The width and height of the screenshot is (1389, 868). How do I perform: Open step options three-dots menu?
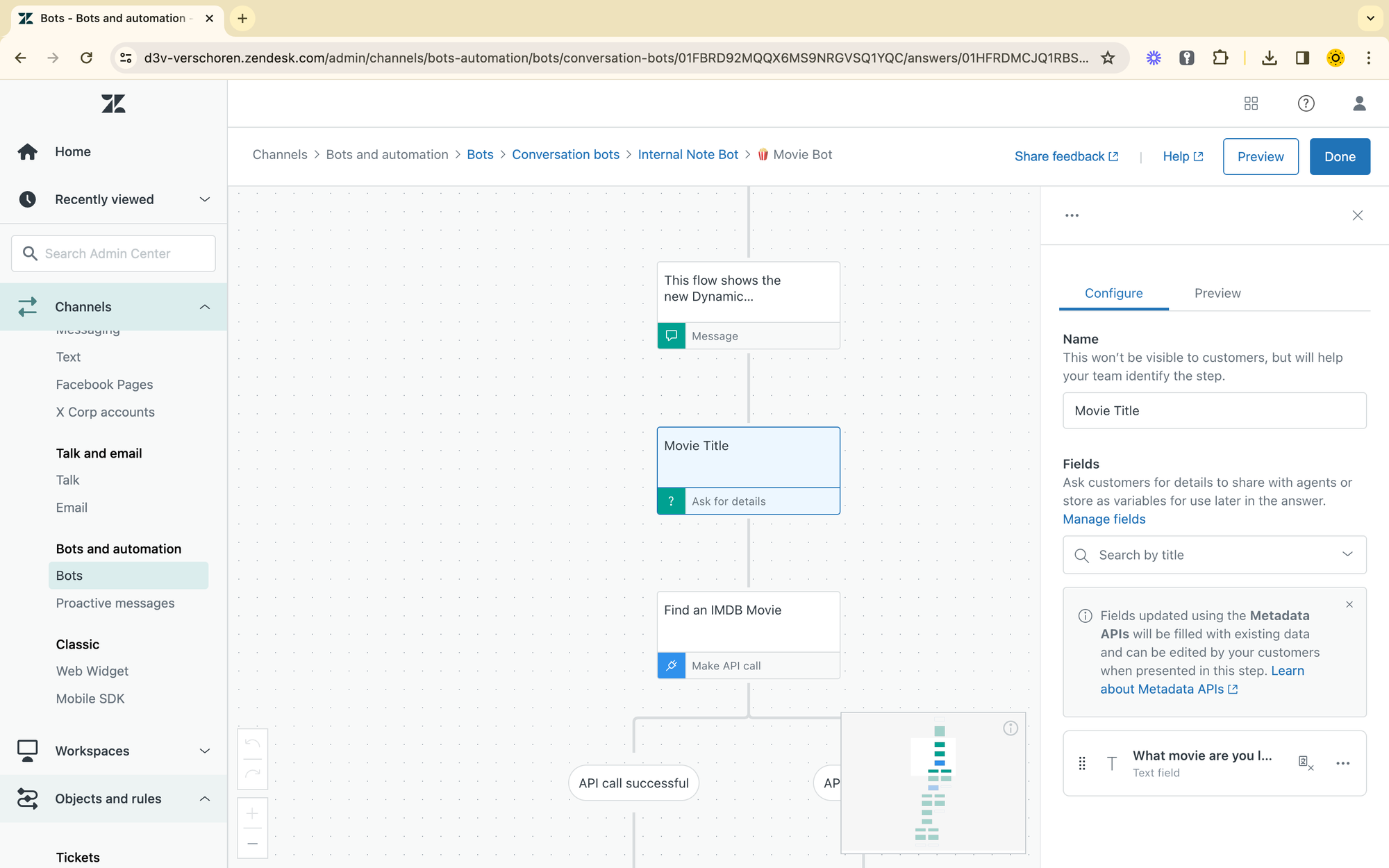[1072, 215]
